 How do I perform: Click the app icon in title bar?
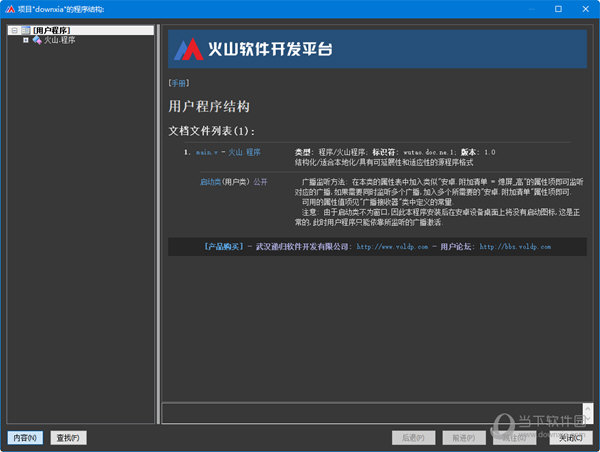click(10, 9)
